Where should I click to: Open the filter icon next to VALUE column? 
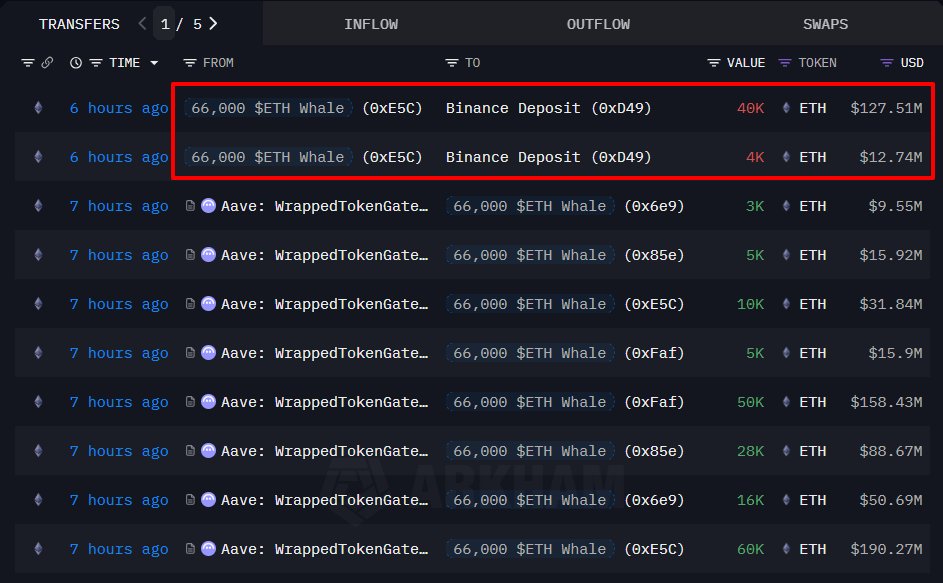click(711, 62)
